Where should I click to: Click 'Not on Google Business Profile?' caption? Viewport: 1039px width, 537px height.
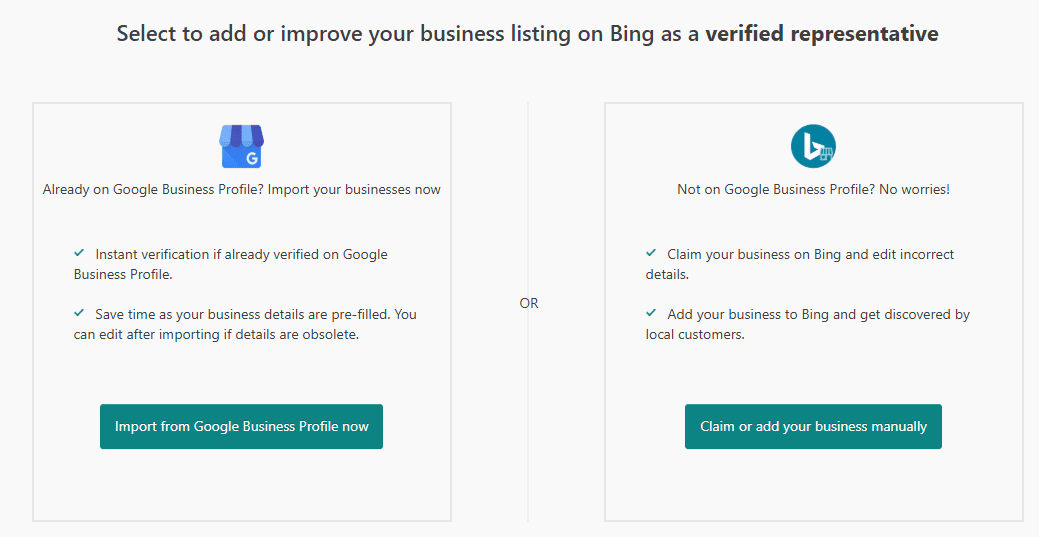point(813,189)
